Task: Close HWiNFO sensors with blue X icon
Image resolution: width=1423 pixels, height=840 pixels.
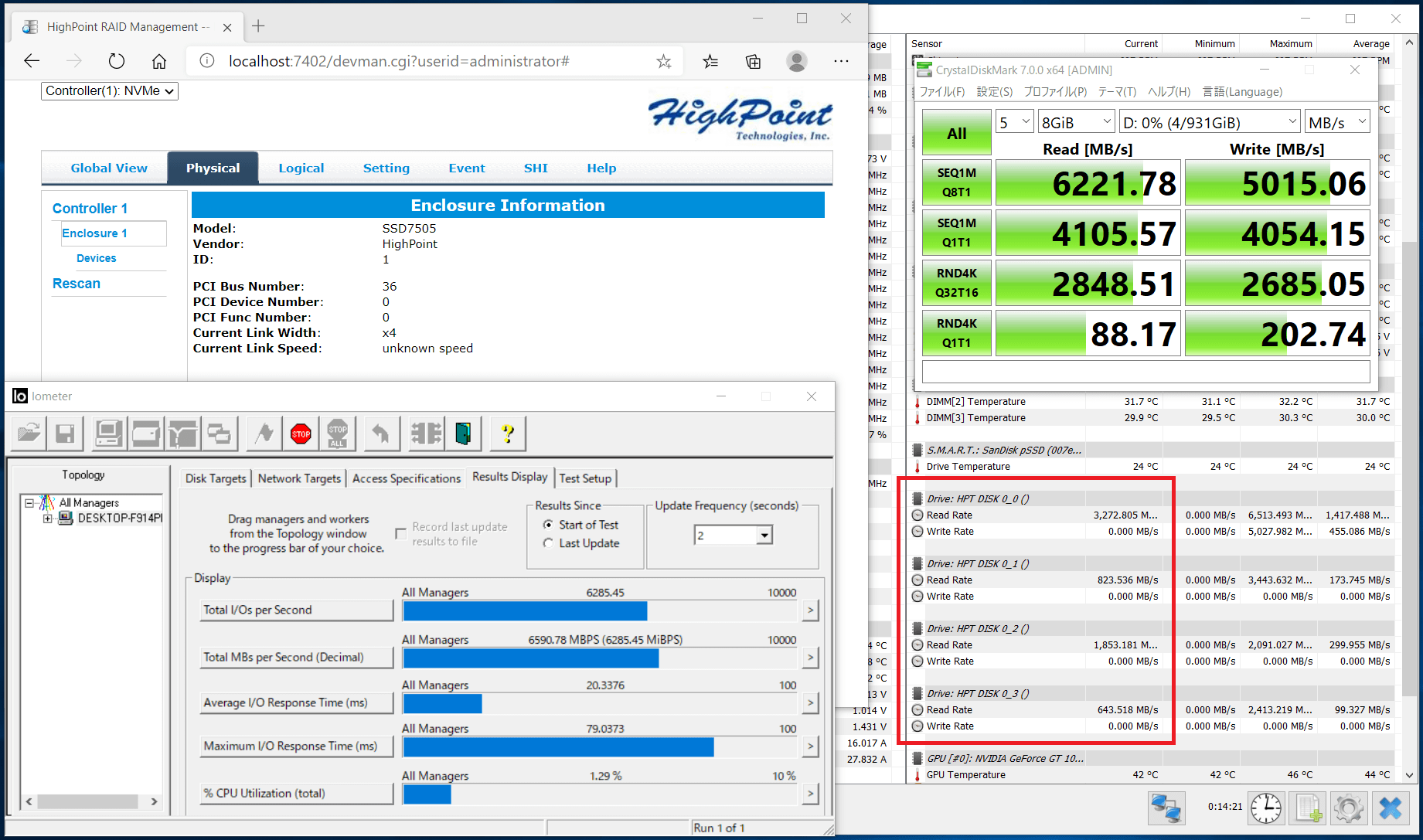Action: [1391, 808]
